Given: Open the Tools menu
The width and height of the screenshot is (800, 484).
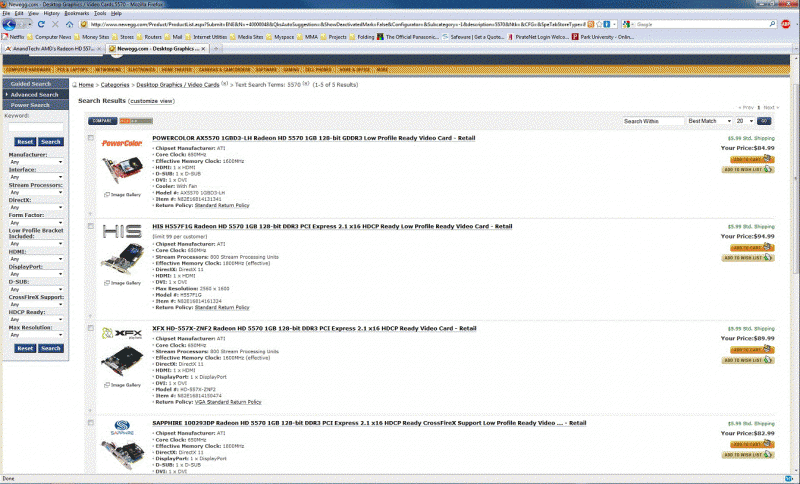Looking at the screenshot, I should pos(100,13).
